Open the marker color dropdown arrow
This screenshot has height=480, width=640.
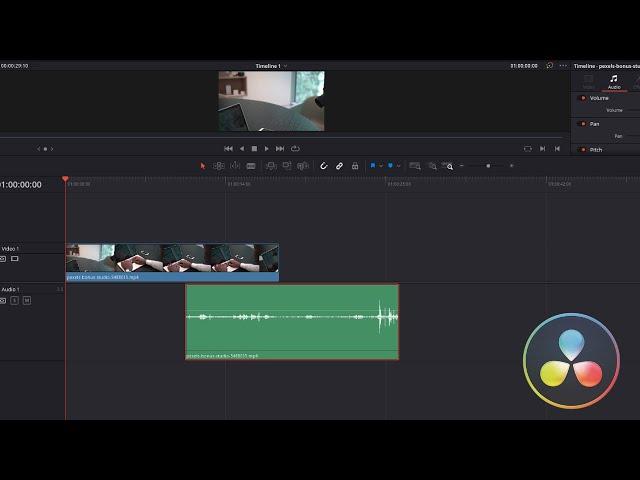click(398, 166)
